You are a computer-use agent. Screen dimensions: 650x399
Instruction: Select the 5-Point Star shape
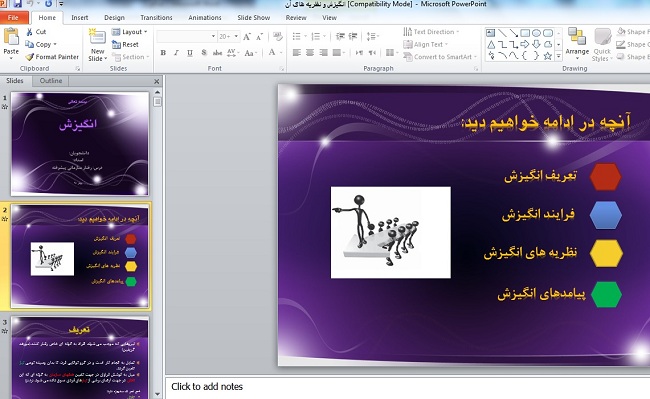pyautogui.click(x=548, y=56)
